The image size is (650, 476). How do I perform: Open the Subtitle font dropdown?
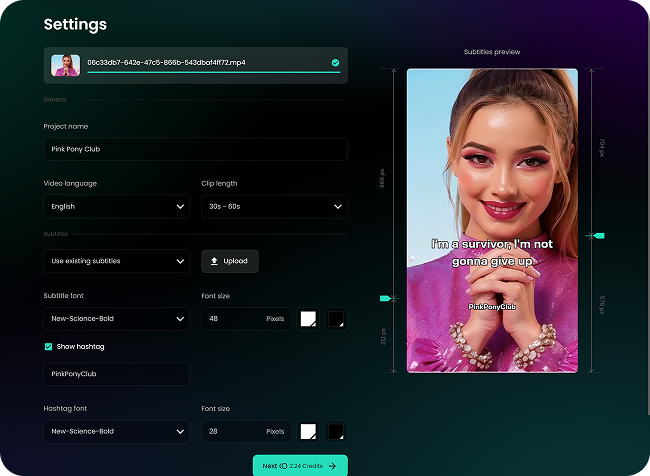116,319
